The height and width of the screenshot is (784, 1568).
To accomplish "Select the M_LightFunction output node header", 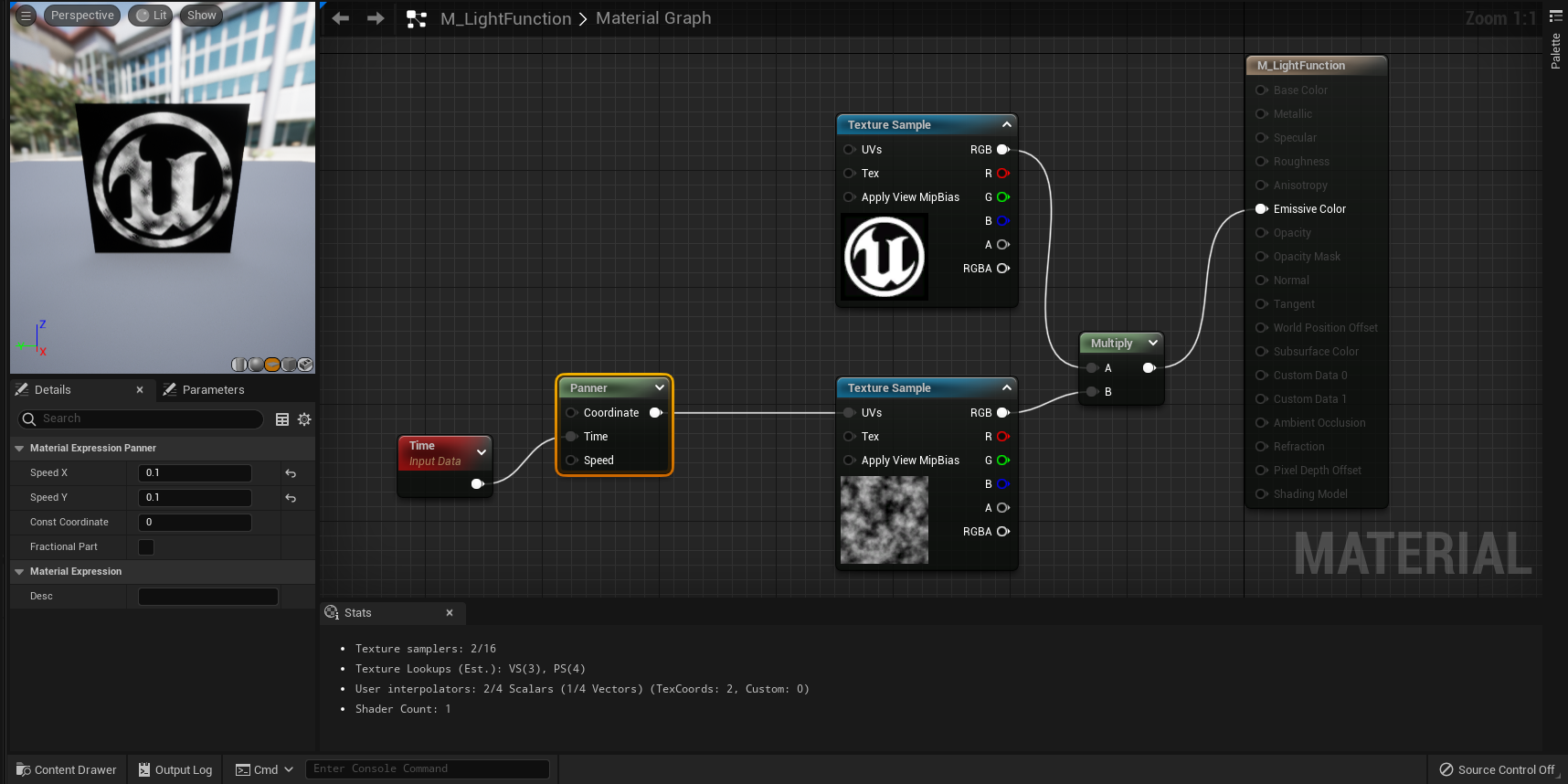I will point(1317,66).
